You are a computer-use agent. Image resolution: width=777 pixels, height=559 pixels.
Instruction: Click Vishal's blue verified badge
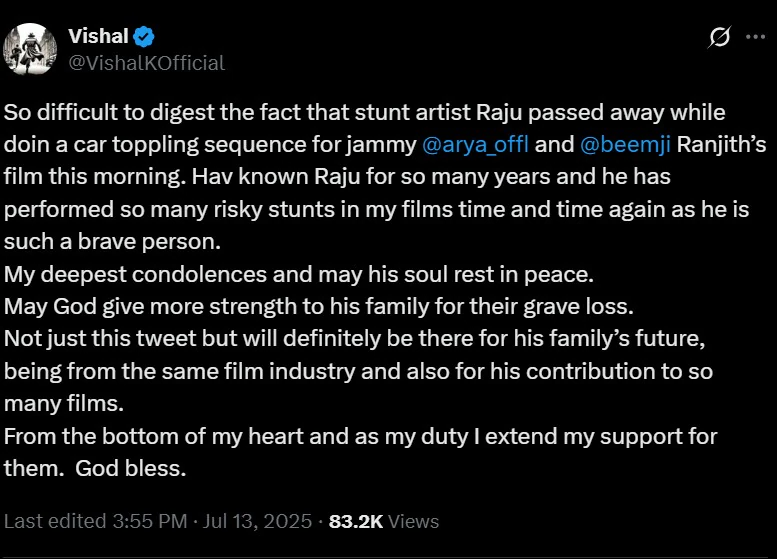pyautogui.click(x=146, y=37)
